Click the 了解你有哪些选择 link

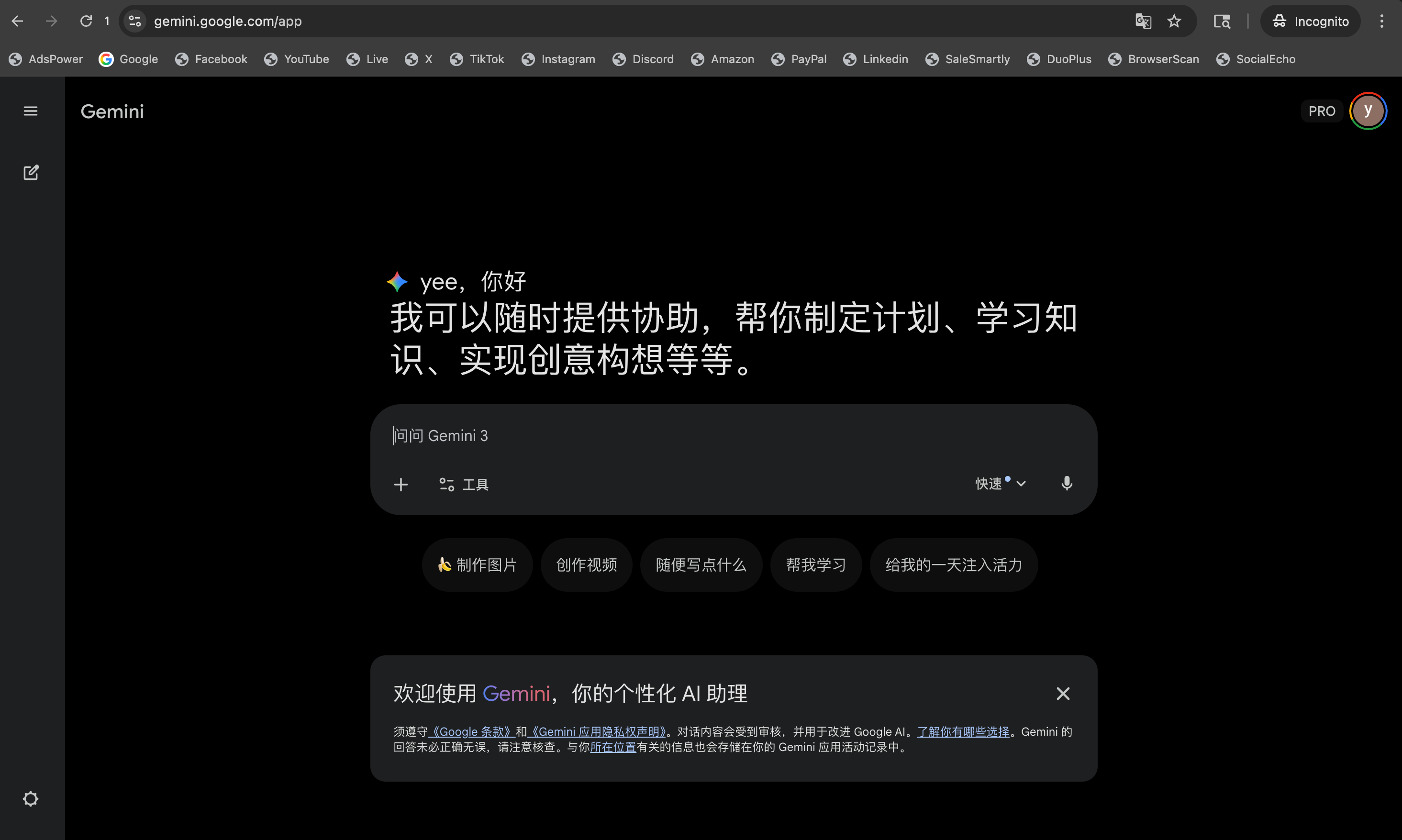[x=963, y=731]
